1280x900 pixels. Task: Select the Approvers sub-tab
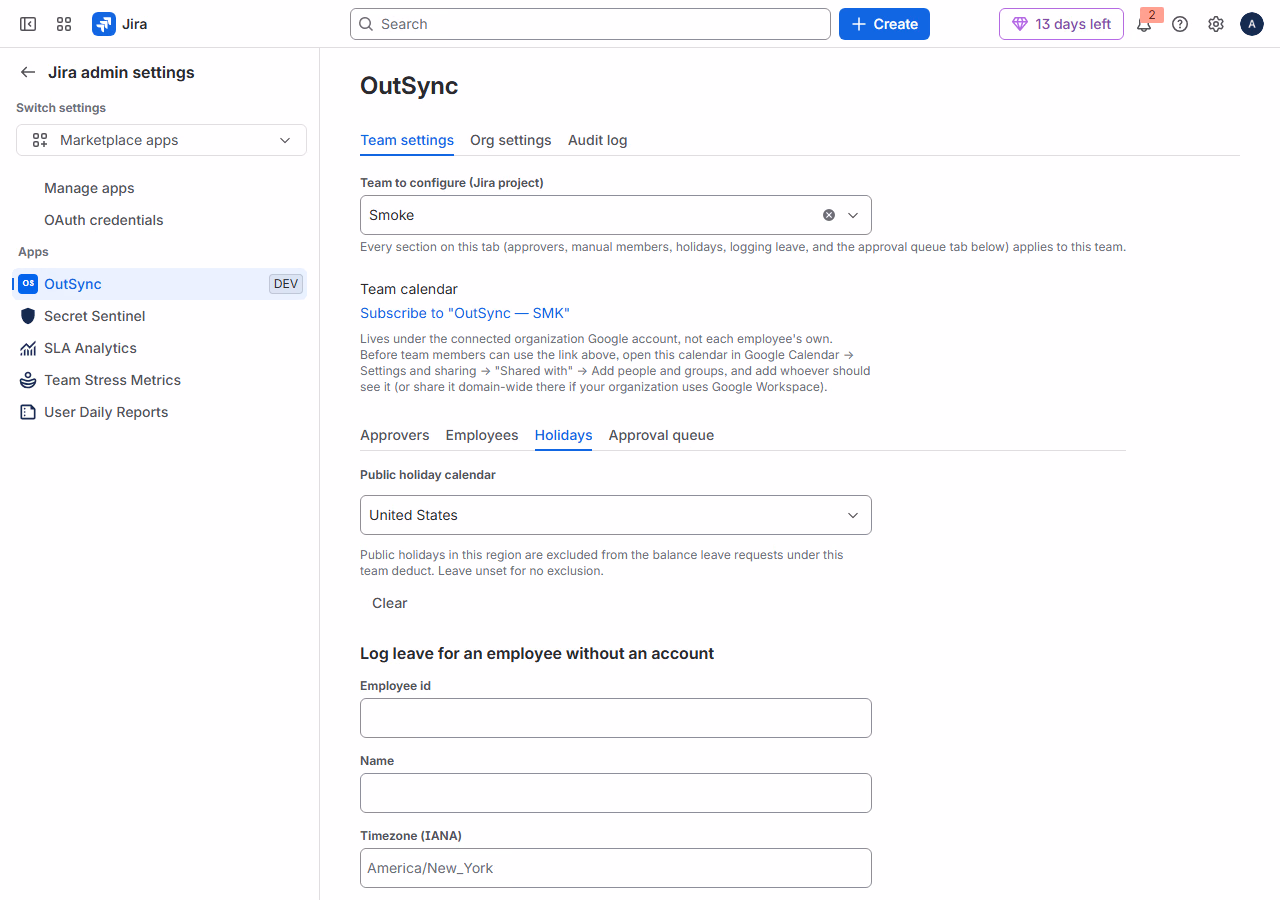(x=395, y=435)
